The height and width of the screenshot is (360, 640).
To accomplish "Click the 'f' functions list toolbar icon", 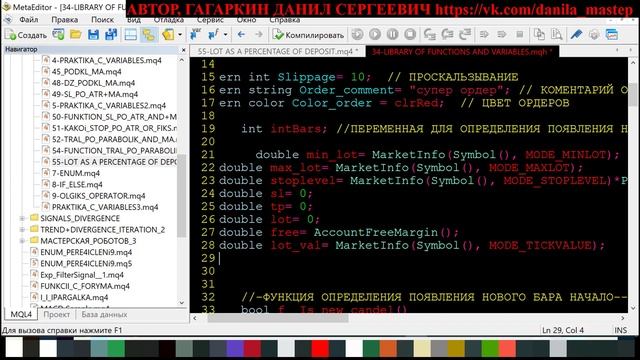I will point(213,35).
